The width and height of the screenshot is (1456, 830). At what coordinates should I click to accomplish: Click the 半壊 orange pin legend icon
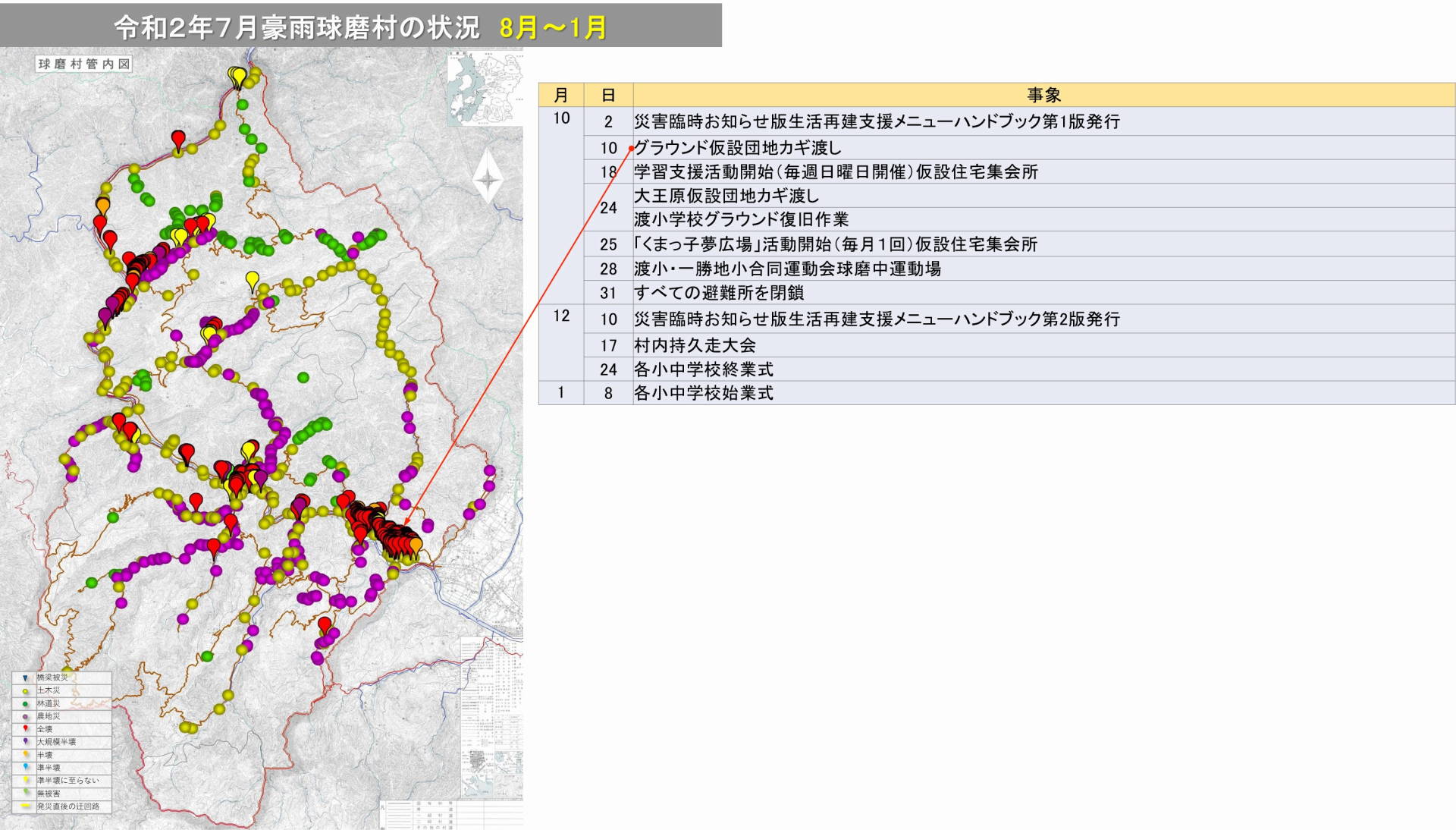coord(25,755)
